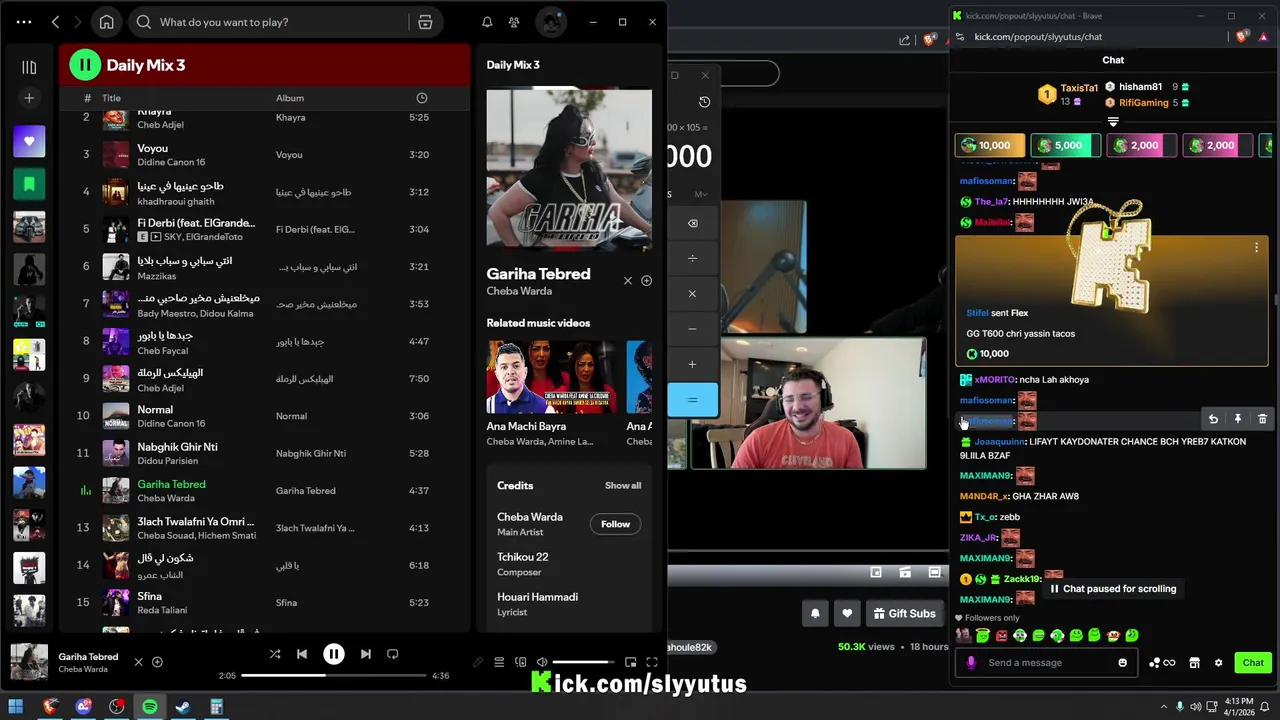The height and width of the screenshot is (720, 1280).
Task: Toggle repeat in the Spotify player
Action: click(x=393, y=654)
